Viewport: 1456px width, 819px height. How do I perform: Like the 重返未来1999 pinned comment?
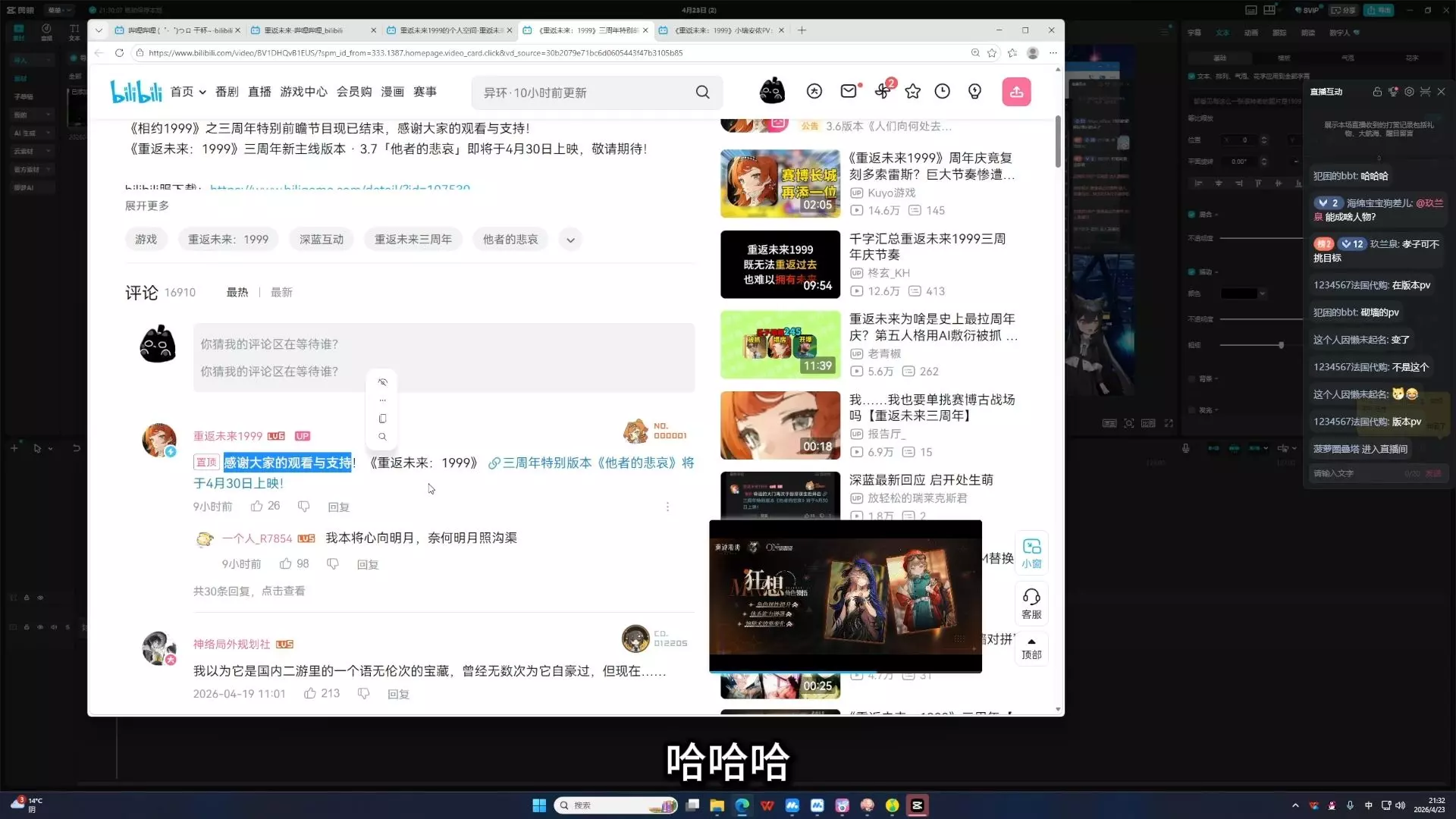pyautogui.click(x=257, y=506)
